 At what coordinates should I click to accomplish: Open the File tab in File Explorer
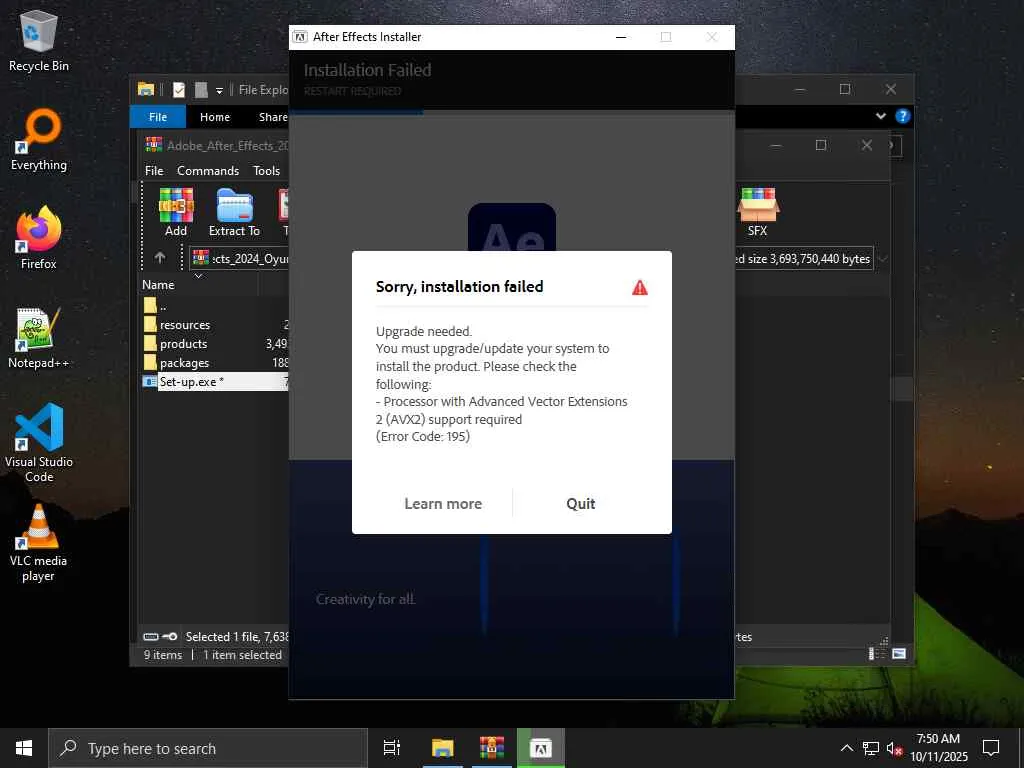[x=158, y=117]
